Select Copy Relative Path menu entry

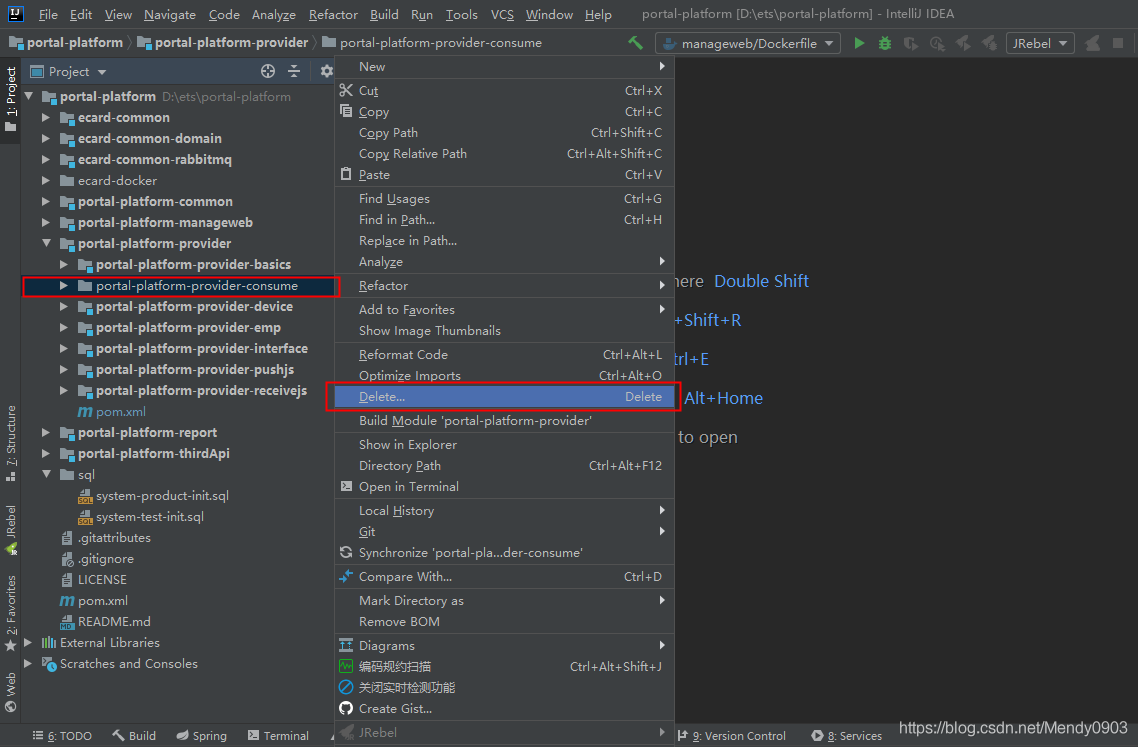pos(412,153)
